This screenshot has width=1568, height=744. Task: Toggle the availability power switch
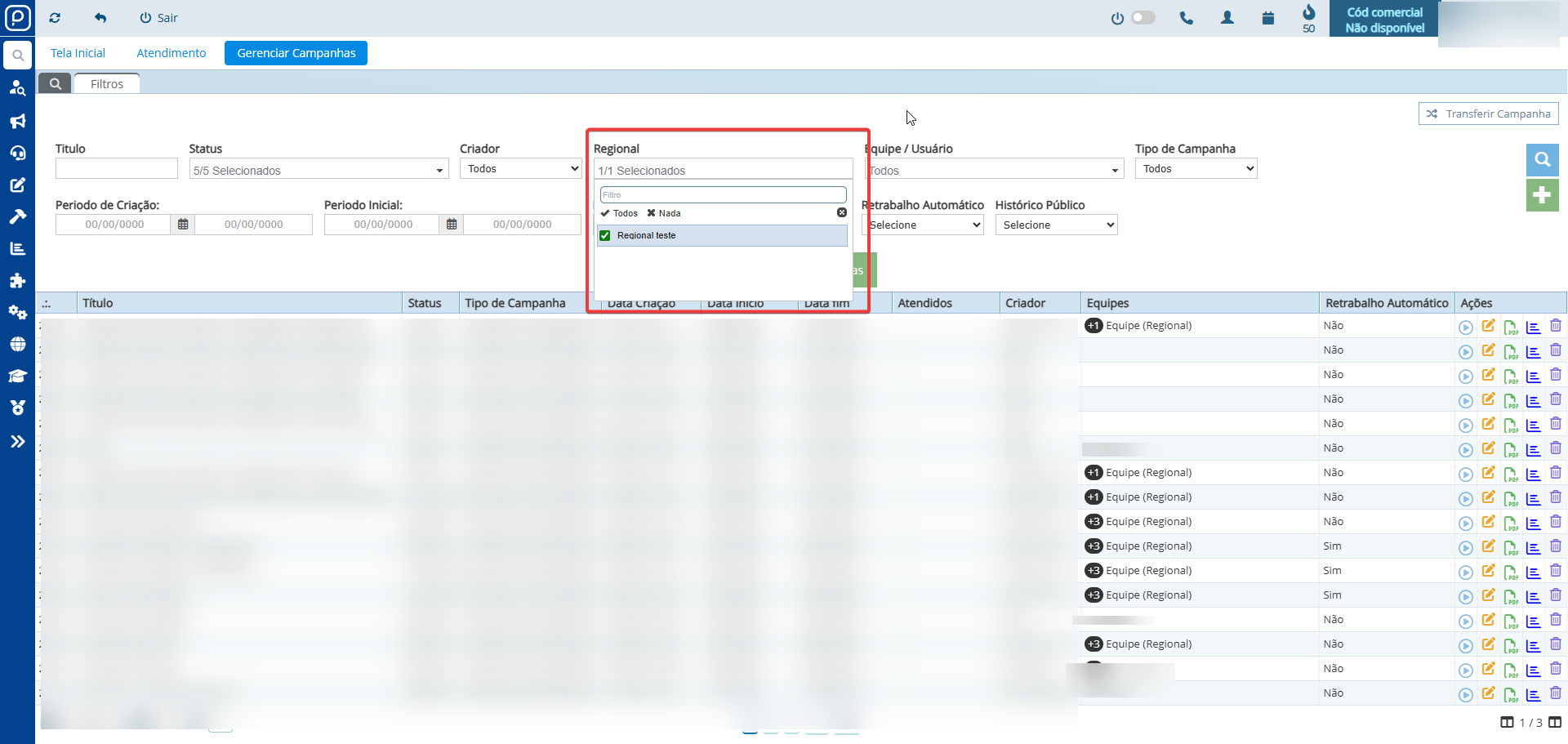click(1143, 18)
